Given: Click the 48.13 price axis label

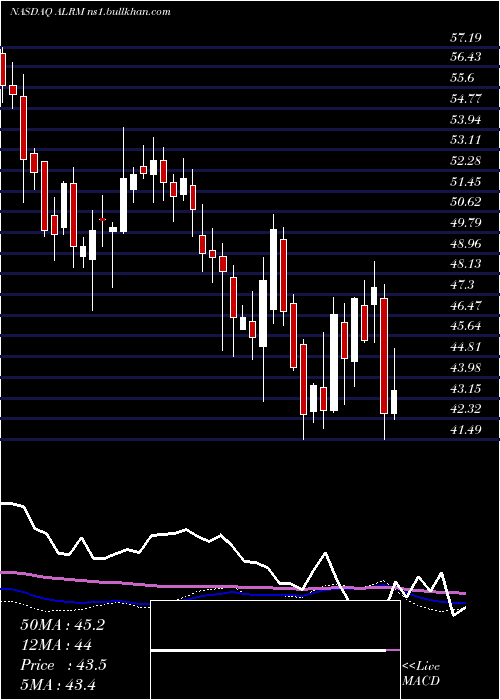Looking at the screenshot, I should click(466, 264).
